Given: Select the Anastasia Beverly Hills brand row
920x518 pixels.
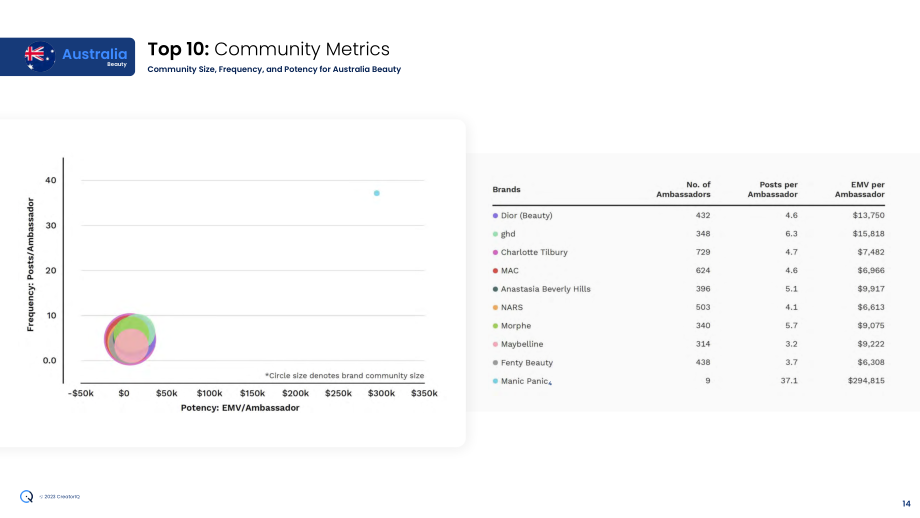Looking at the screenshot, I should coord(688,289).
